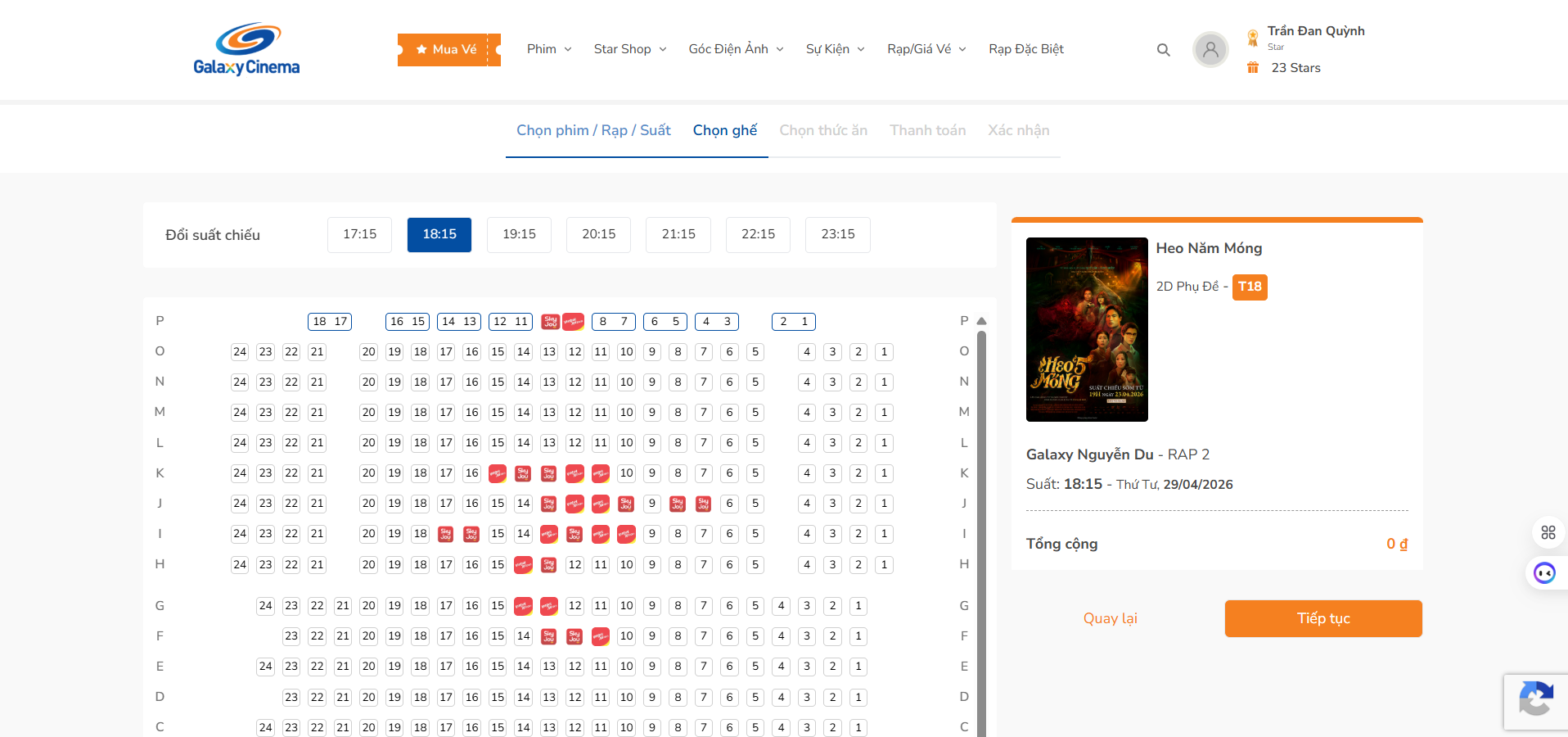
Task: Click the Galaxy Cinema logo
Action: [x=246, y=49]
